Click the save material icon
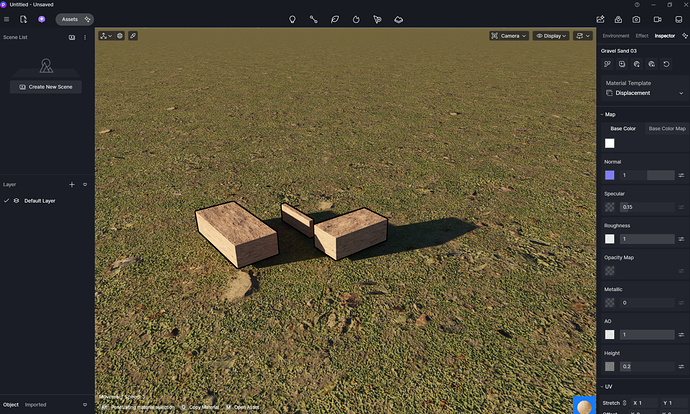Screen dimensions: 690x414 click(x=622, y=64)
